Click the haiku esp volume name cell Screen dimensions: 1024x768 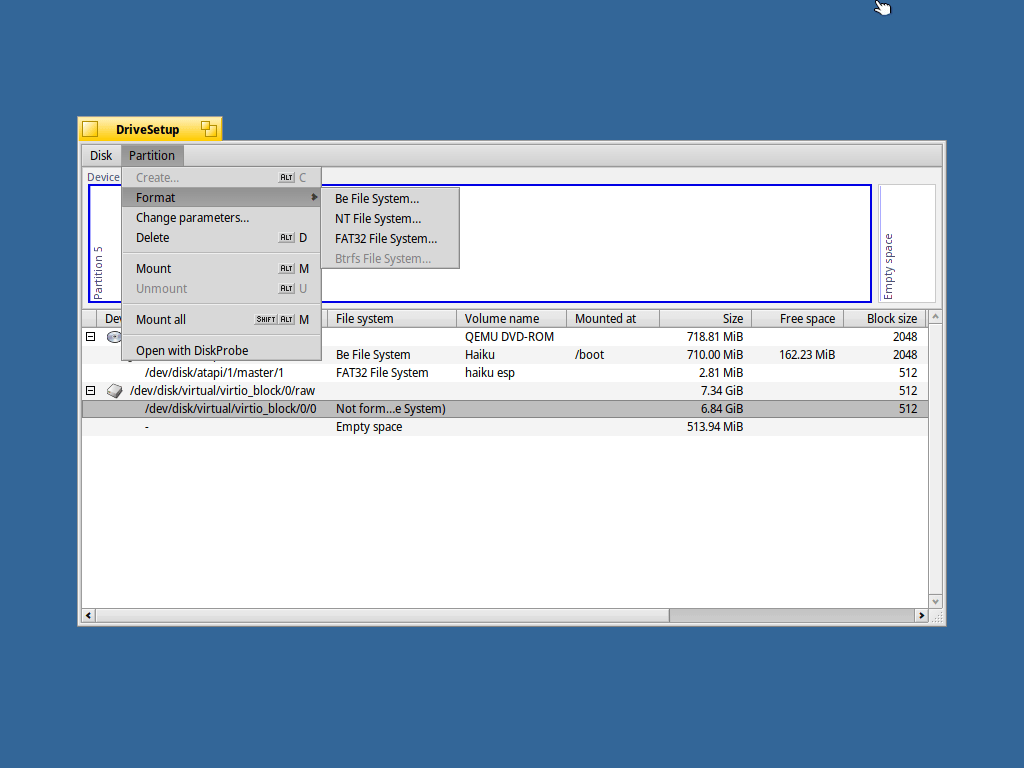click(x=490, y=373)
